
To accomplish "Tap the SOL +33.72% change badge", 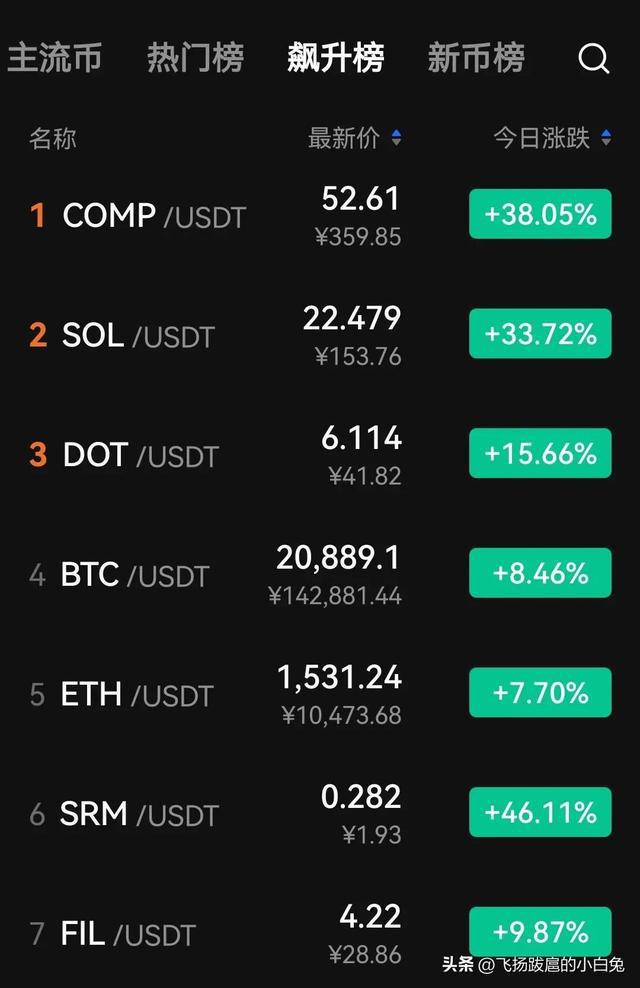I will click(x=540, y=334).
